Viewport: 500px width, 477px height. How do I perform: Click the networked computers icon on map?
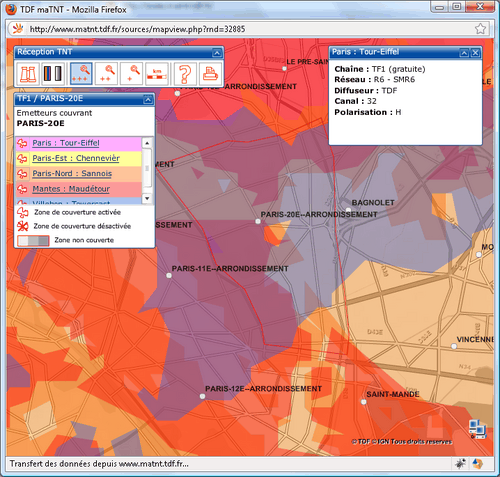pos(477,429)
